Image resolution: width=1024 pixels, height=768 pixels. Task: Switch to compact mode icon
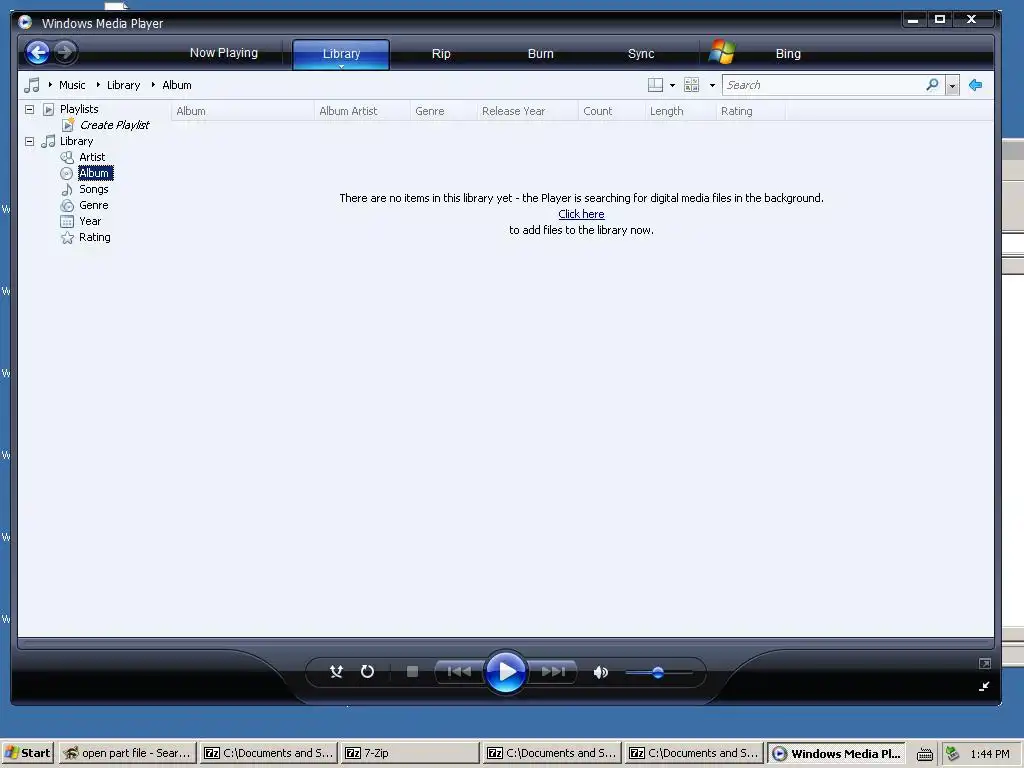click(x=984, y=686)
